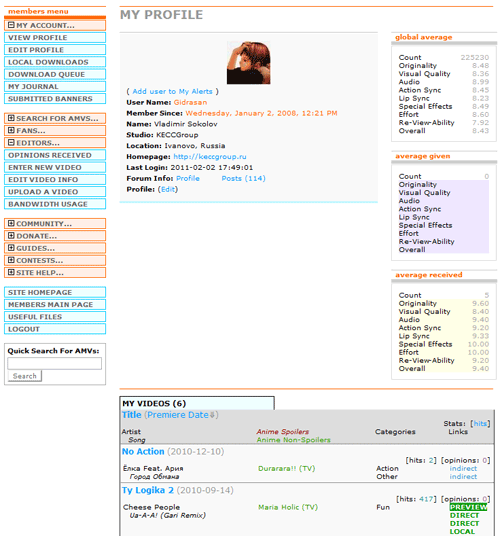
Task: Open the UPLOAD A VIDEO menu item
Action: click(x=55, y=192)
